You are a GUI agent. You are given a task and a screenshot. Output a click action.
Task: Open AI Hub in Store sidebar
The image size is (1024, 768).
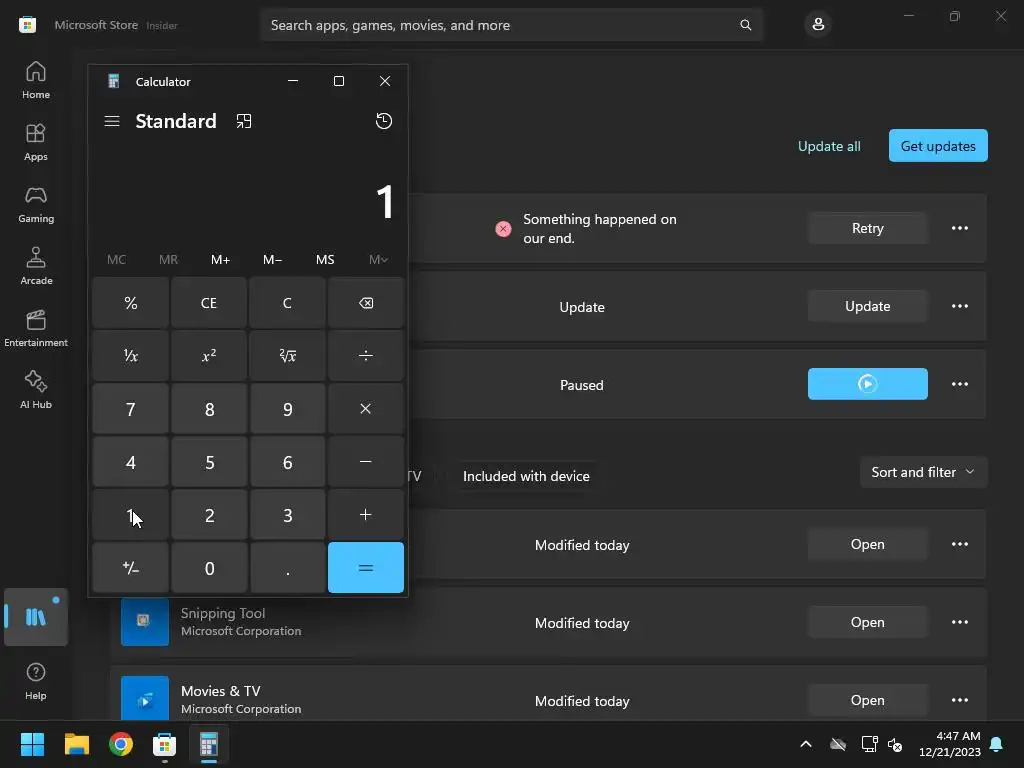click(36, 390)
